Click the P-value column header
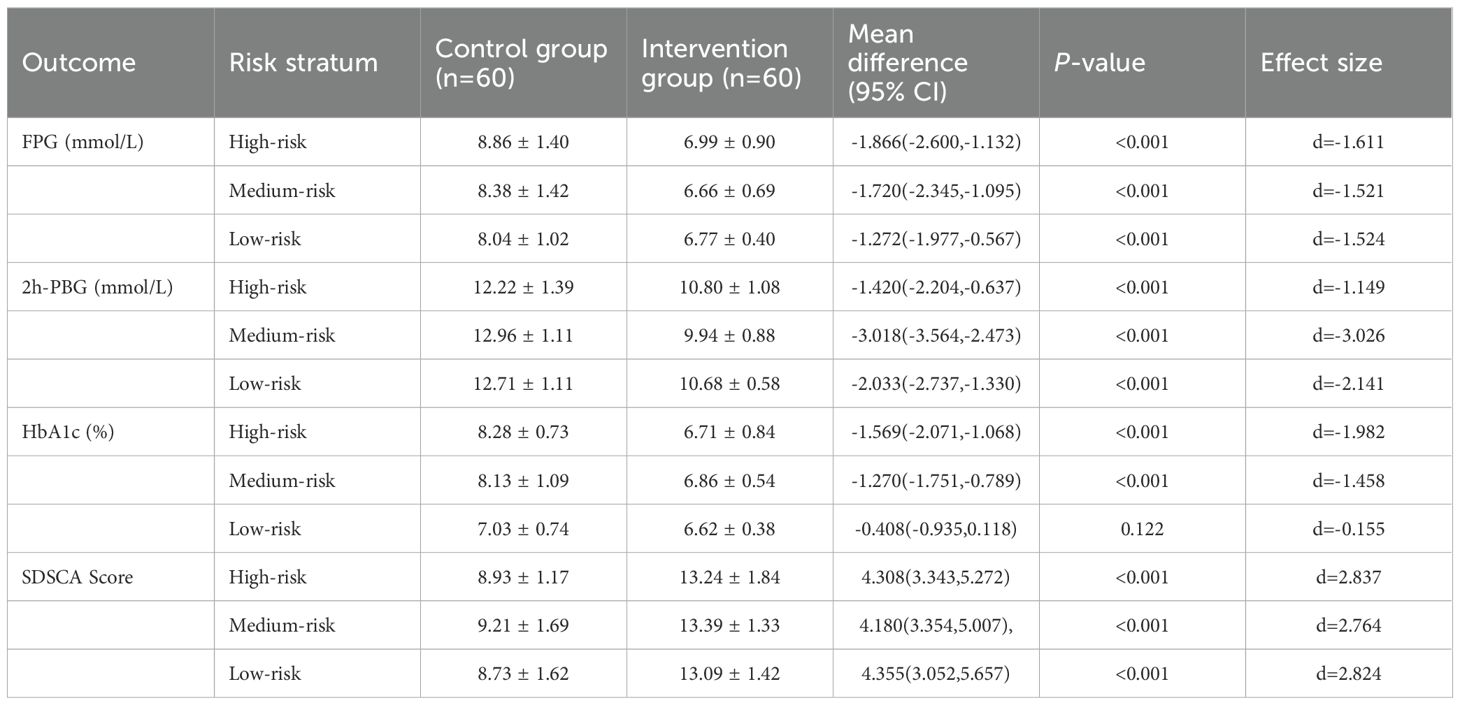 click(x=1103, y=63)
